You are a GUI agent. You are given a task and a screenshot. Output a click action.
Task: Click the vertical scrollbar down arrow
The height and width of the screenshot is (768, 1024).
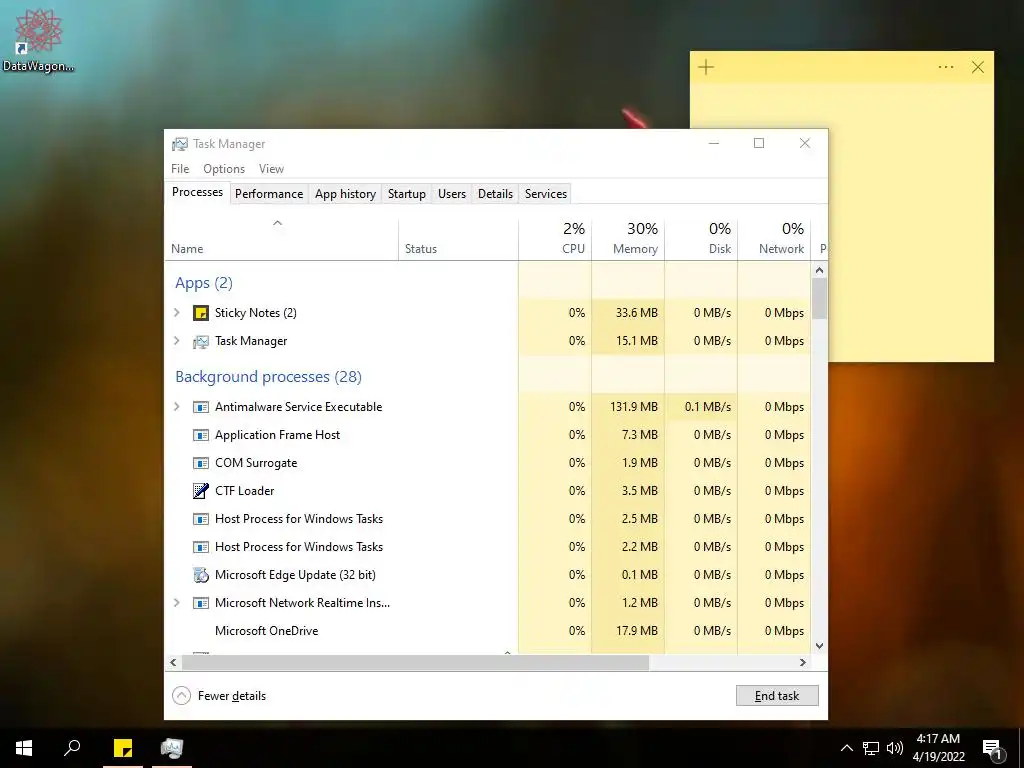[820, 646]
